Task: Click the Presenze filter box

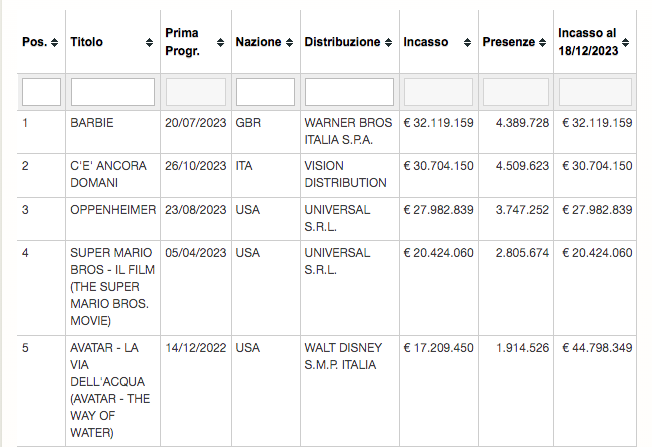Action: pyautogui.click(x=516, y=92)
